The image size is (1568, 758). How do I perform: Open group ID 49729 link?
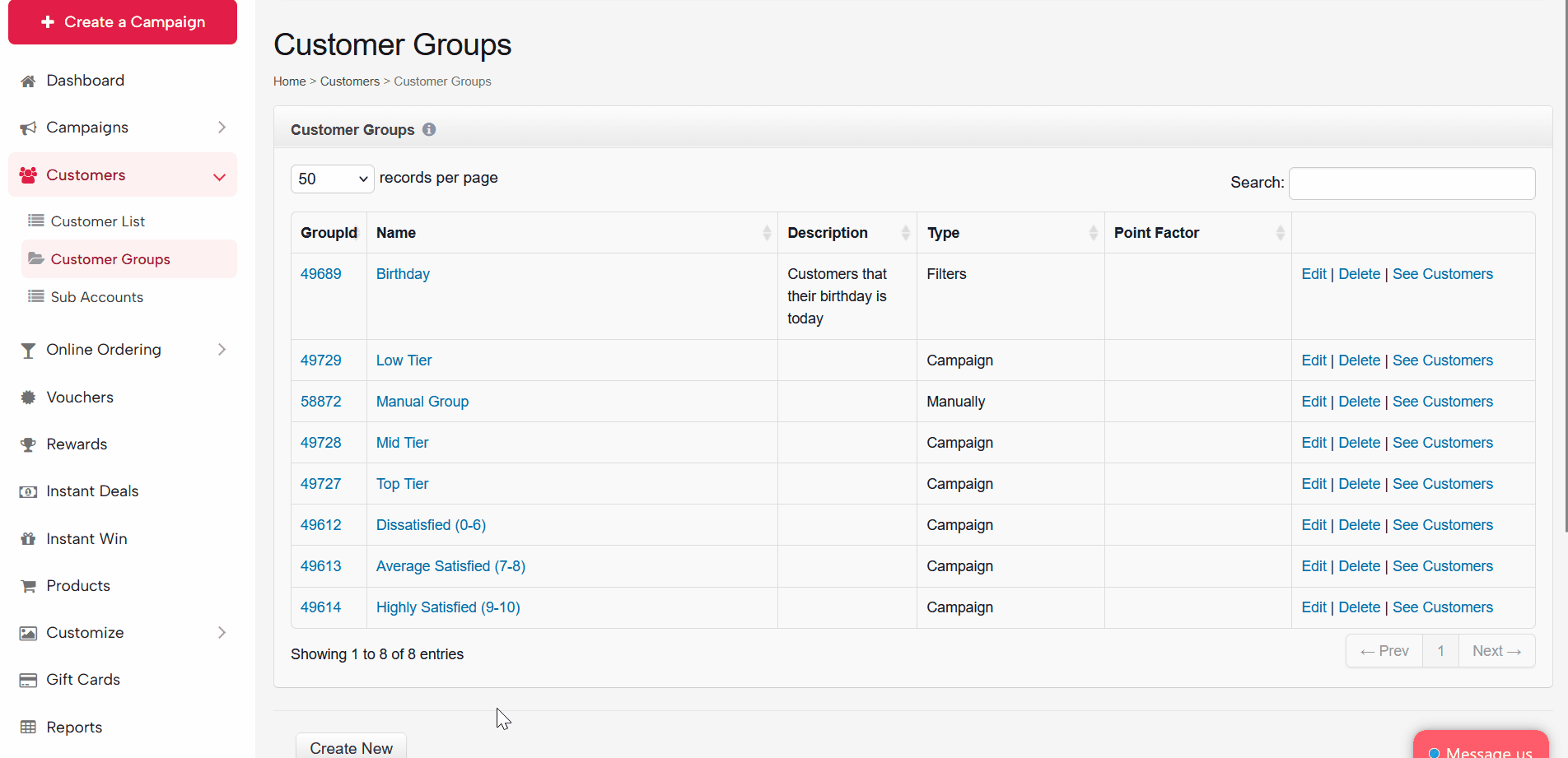[x=320, y=360]
